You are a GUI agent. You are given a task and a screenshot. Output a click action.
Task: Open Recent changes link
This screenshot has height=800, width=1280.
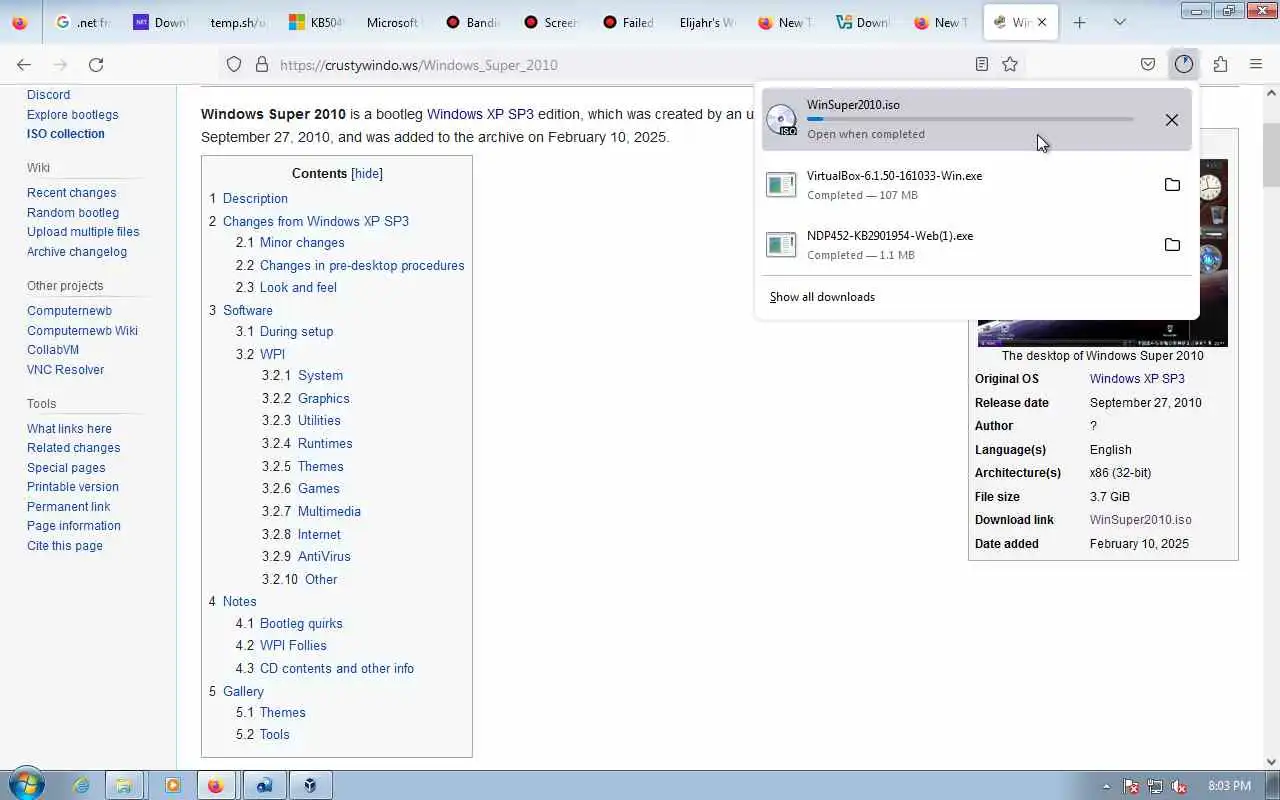71,192
